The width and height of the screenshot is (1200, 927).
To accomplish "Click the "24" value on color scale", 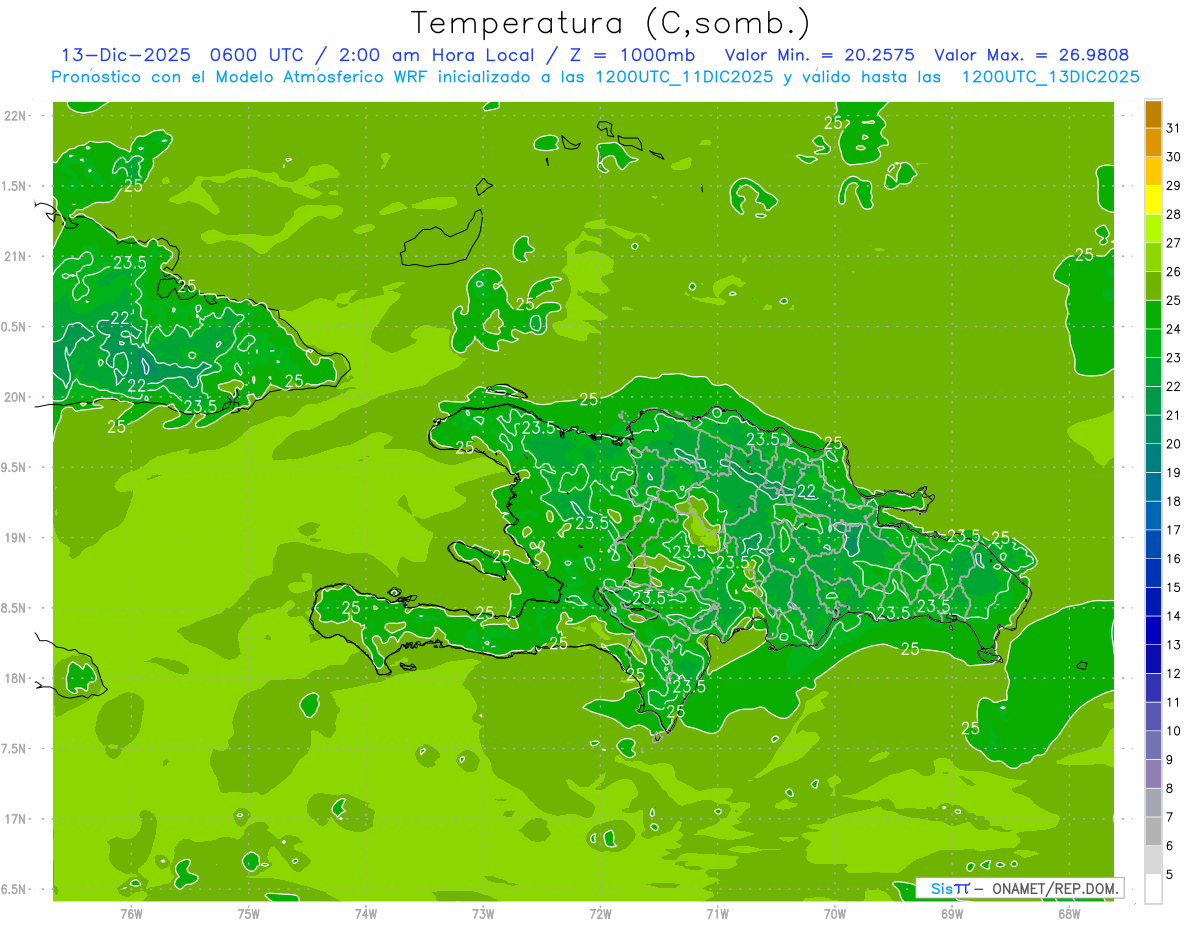I will (x=1174, y=329).
